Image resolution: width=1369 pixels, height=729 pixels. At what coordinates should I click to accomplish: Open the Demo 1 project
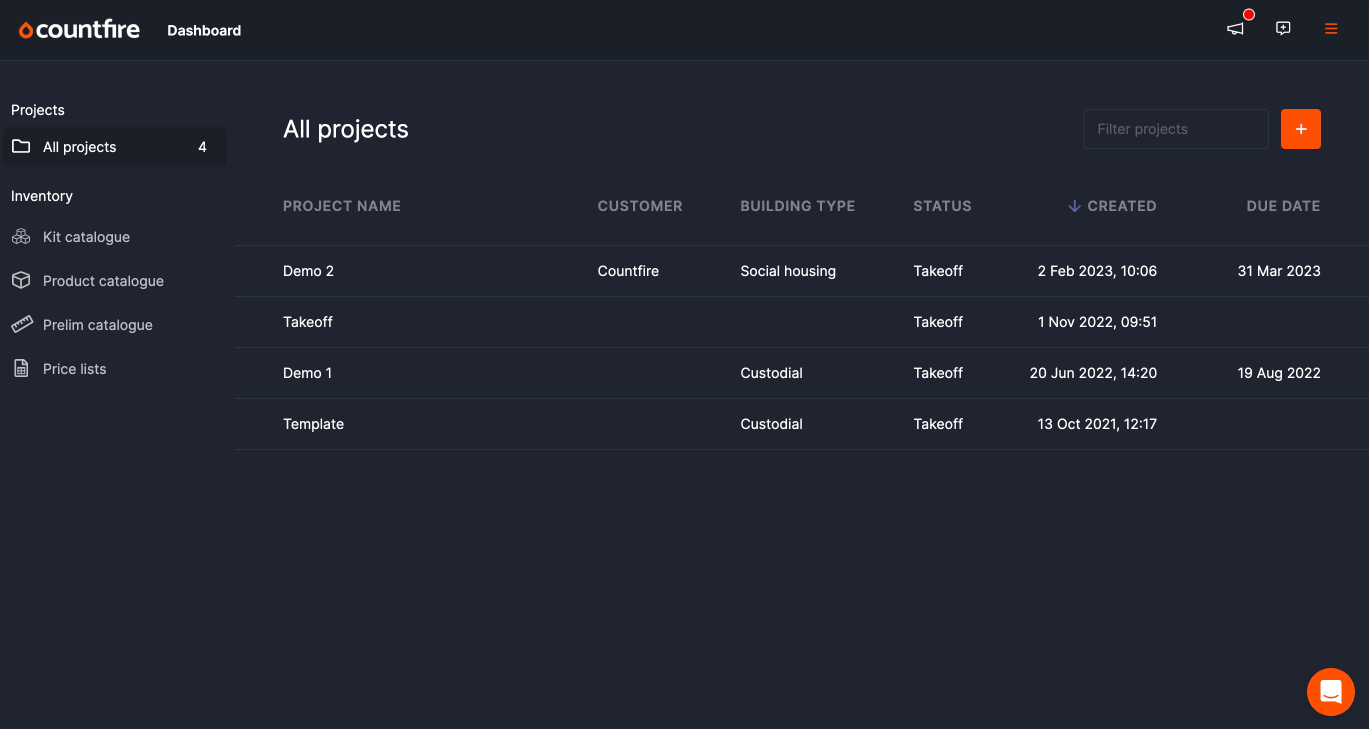tap(308, 373)
